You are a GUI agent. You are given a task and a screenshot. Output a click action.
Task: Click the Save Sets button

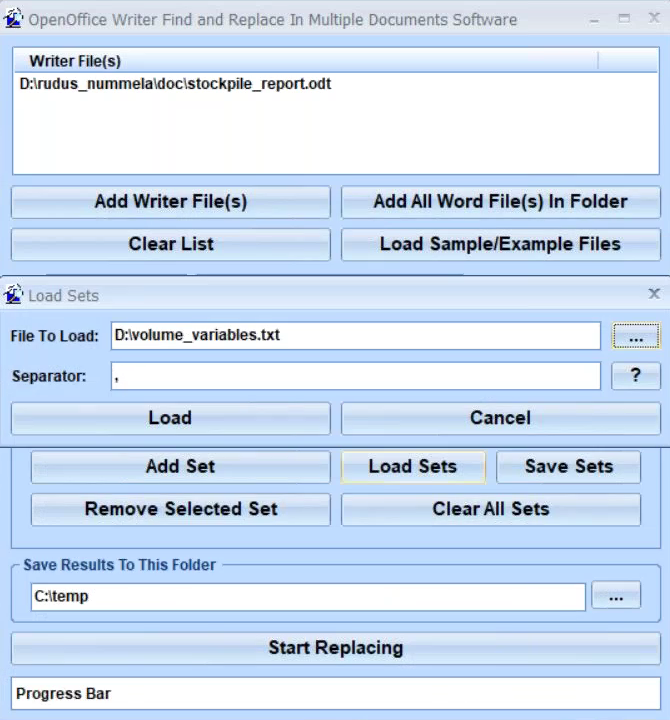click(569, 467)
